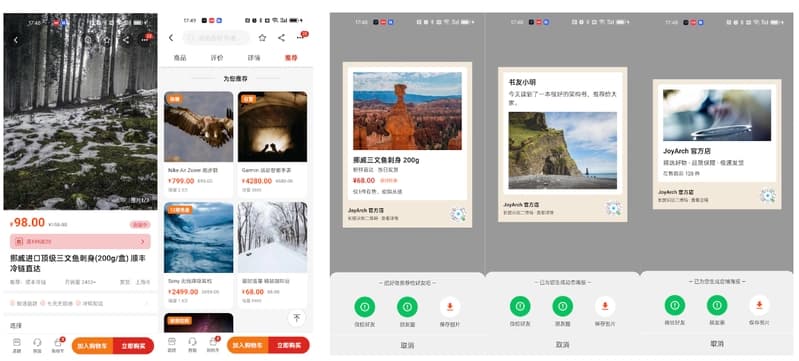
Task: Tap share icon over the forest product photo
Action: [x=126, y=40]
